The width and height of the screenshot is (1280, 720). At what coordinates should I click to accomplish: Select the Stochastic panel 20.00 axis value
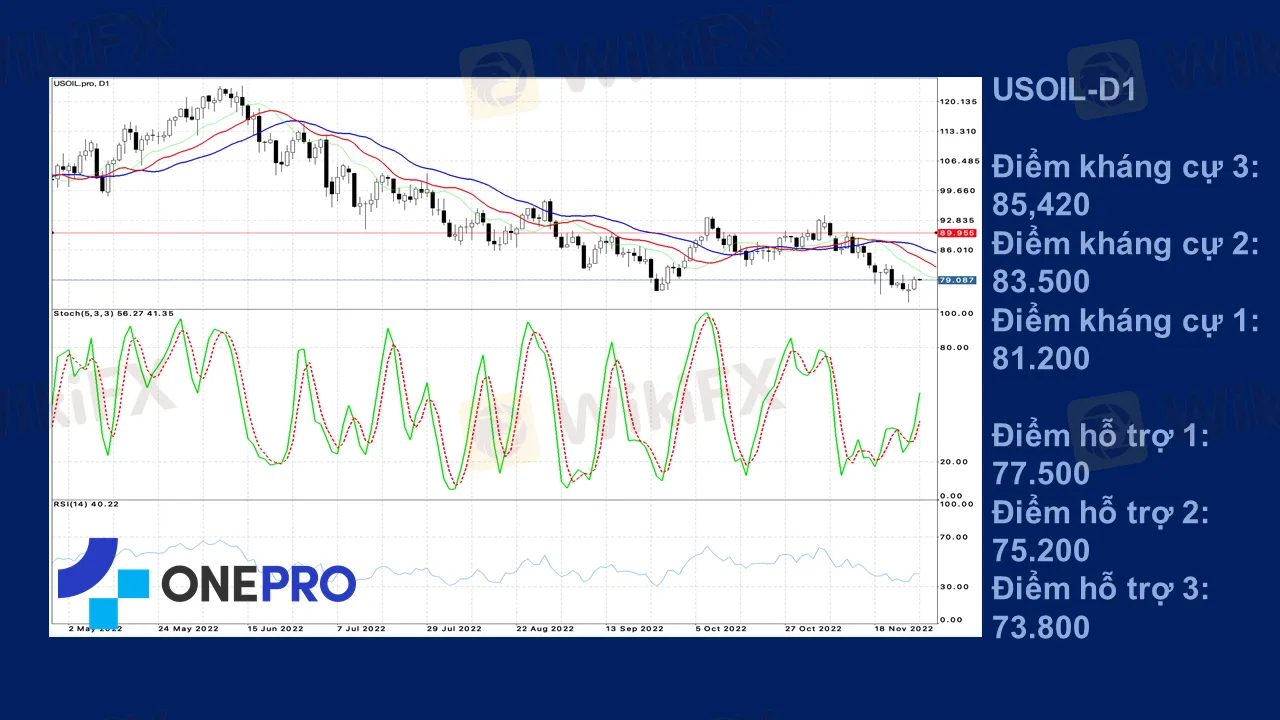click(954, 461)
